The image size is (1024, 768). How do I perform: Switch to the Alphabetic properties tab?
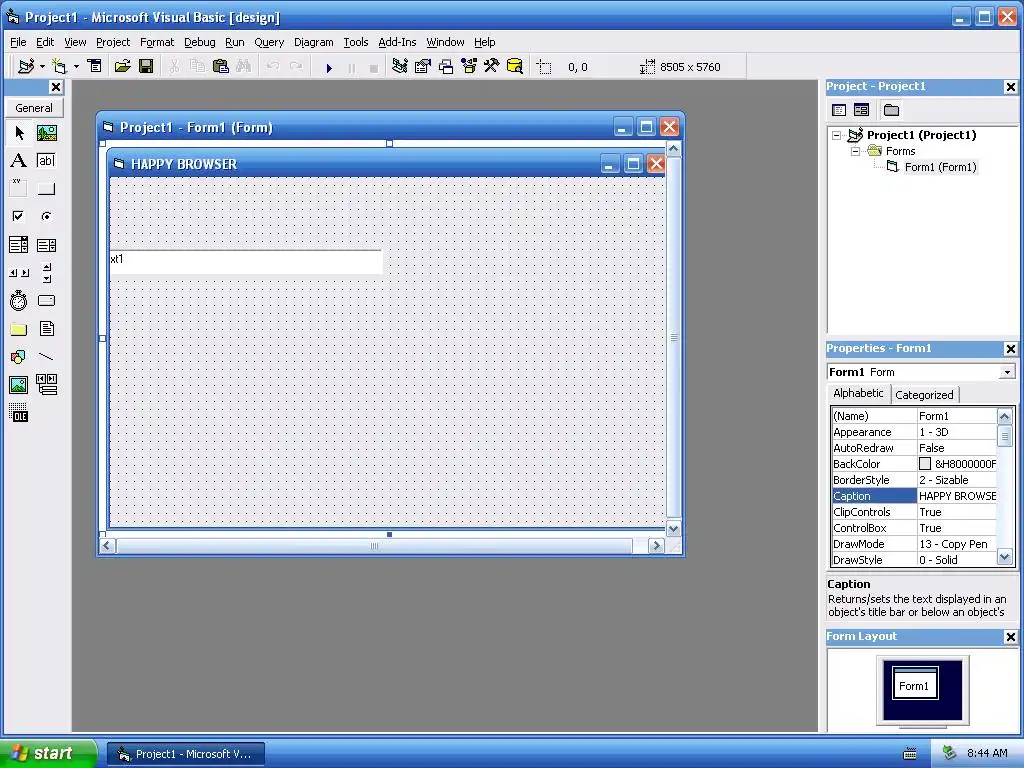pos(858,393)
